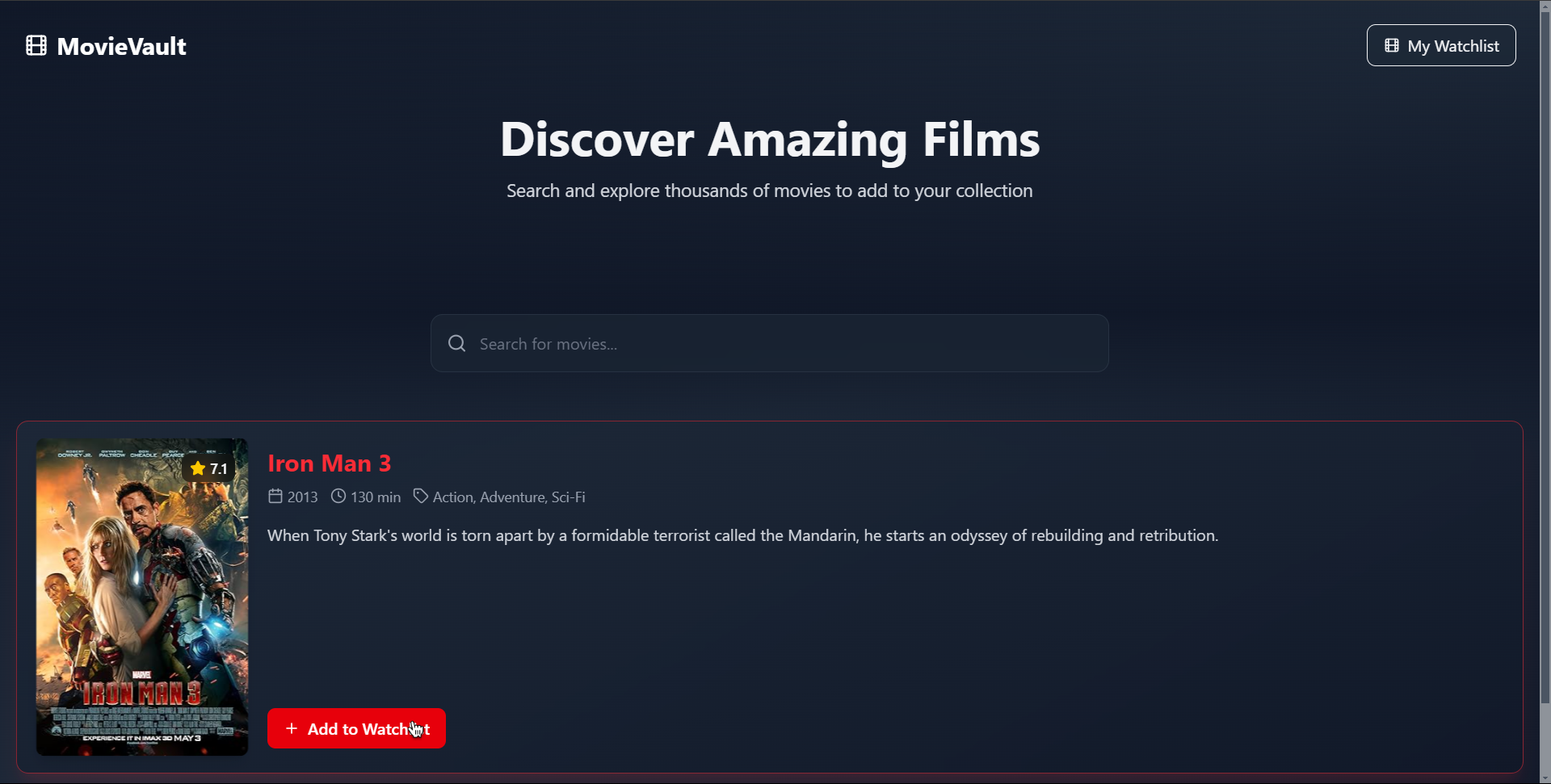1551x784 pixels.
Task: Click the clock icon next to 130 min
Action: (x=338, y=496)
